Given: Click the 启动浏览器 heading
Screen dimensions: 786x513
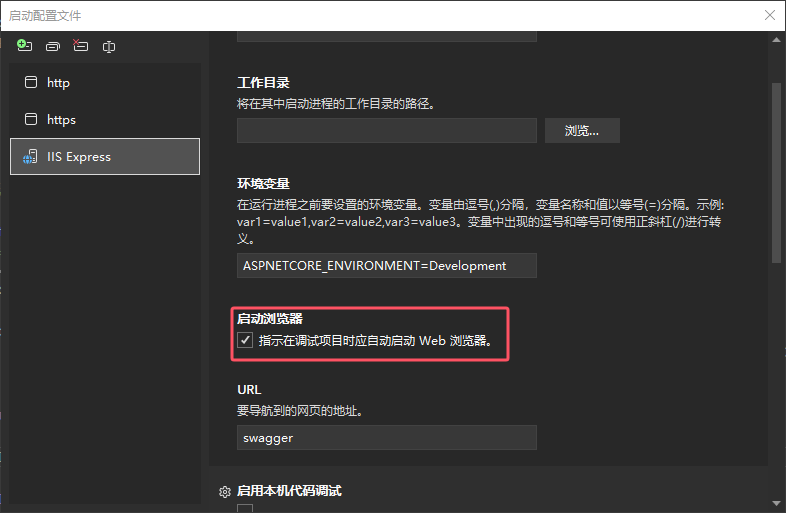Looking at the screenshot, I should 270,318.
